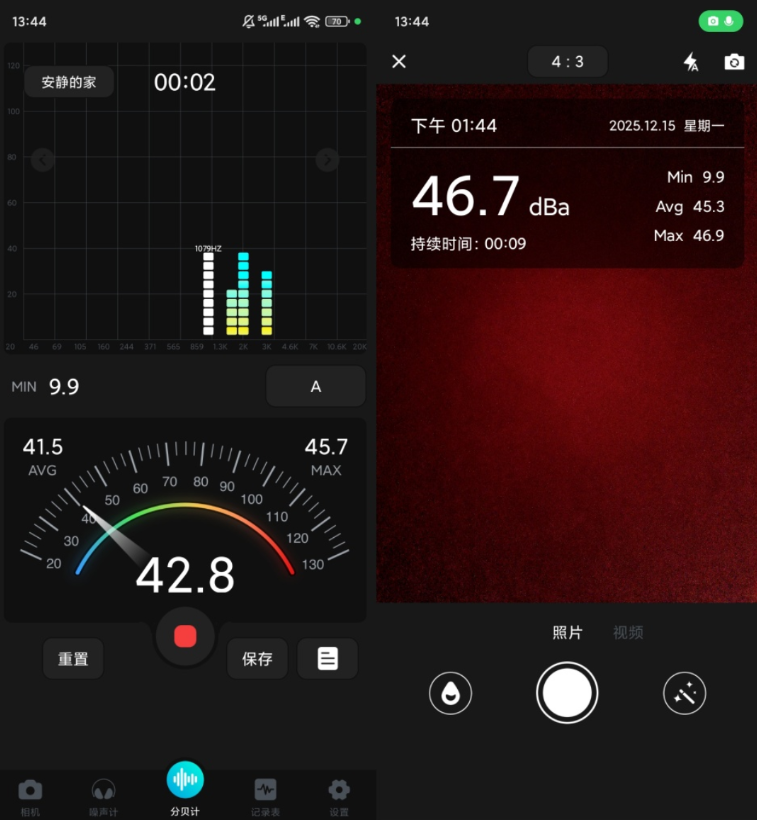The width and height of the screenshot is (757, 820).
Task: Tap the water drop watermark icon
Action: (x=450, y=692)
